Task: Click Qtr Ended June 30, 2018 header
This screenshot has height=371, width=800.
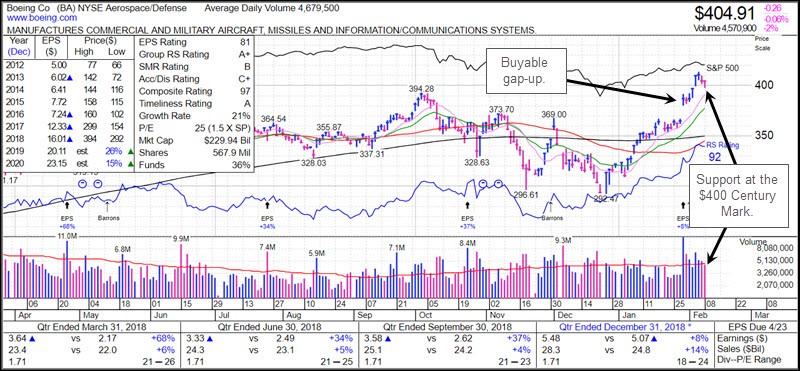Action: click(269, 327)
